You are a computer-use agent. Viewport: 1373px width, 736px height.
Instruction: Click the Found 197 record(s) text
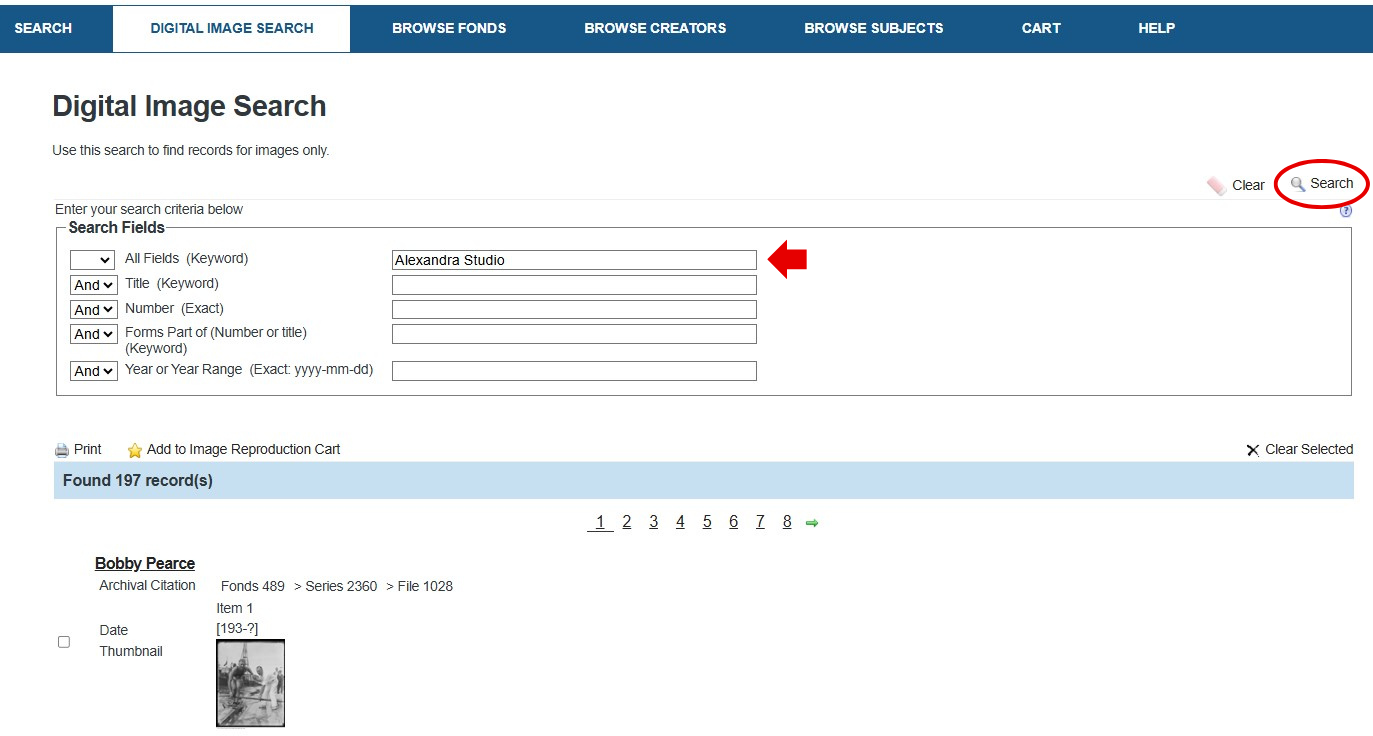click(x=138, y=481)
